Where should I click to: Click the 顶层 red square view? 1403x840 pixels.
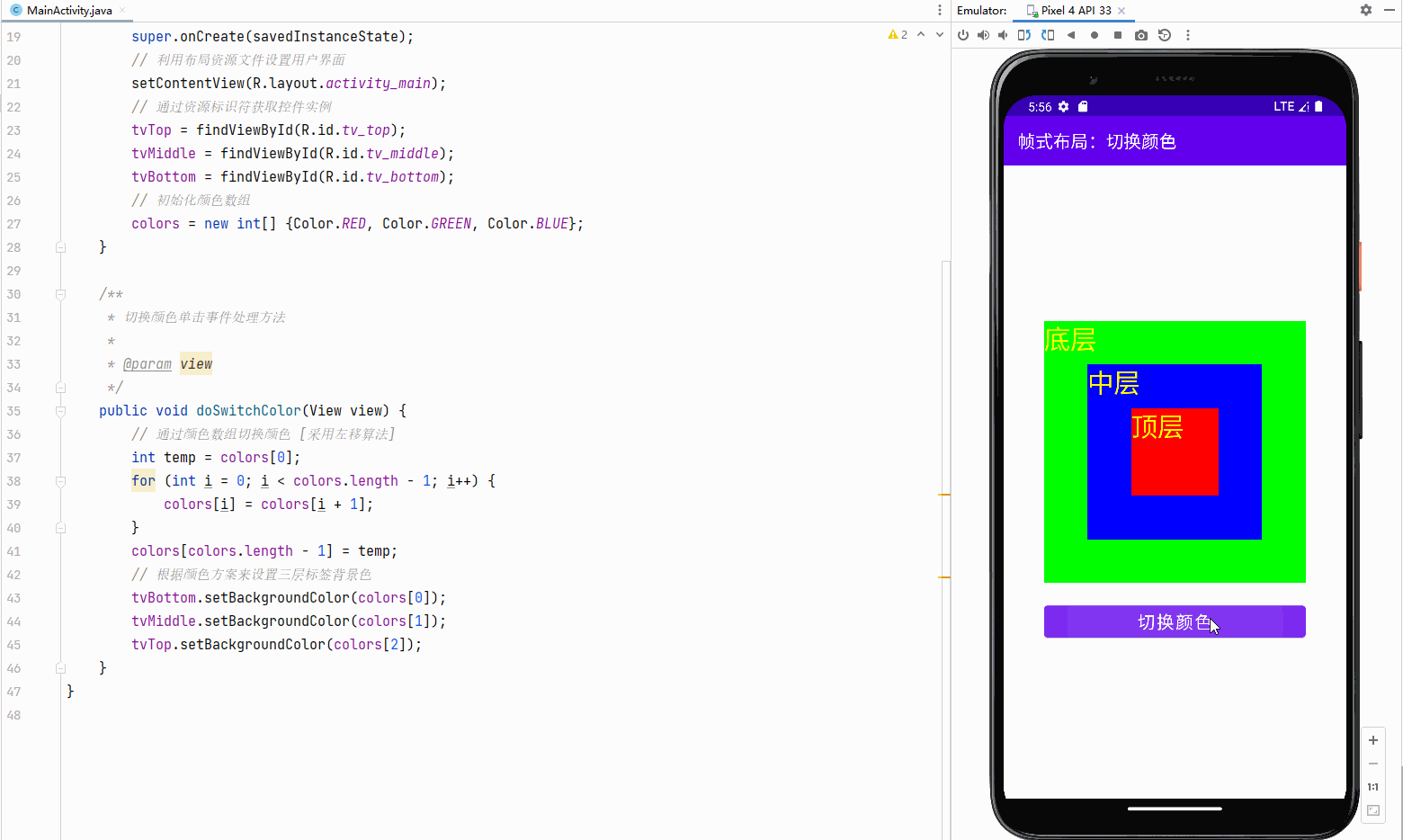pos(1175,451)
